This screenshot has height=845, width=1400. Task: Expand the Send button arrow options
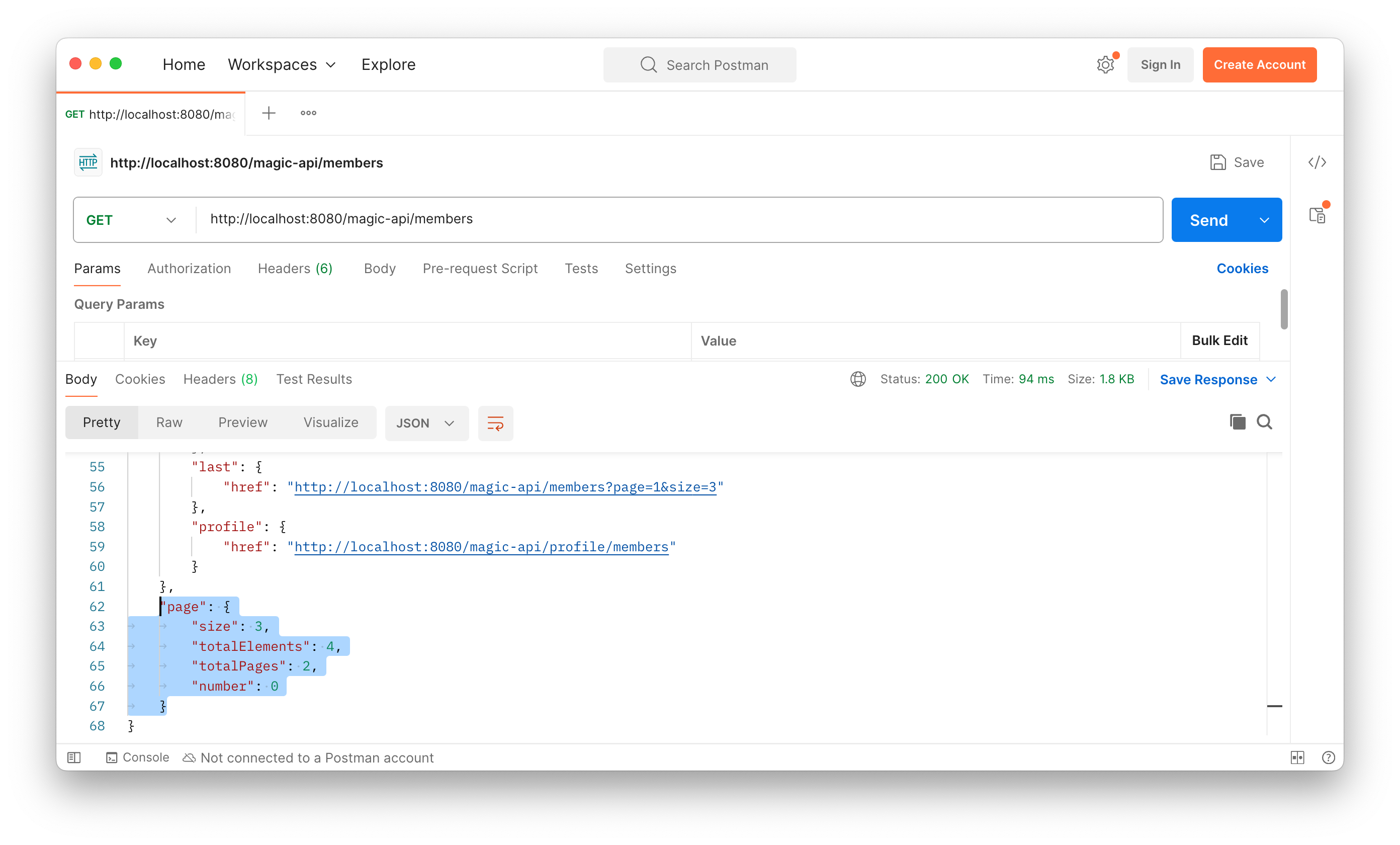[x=1264, y=220]
